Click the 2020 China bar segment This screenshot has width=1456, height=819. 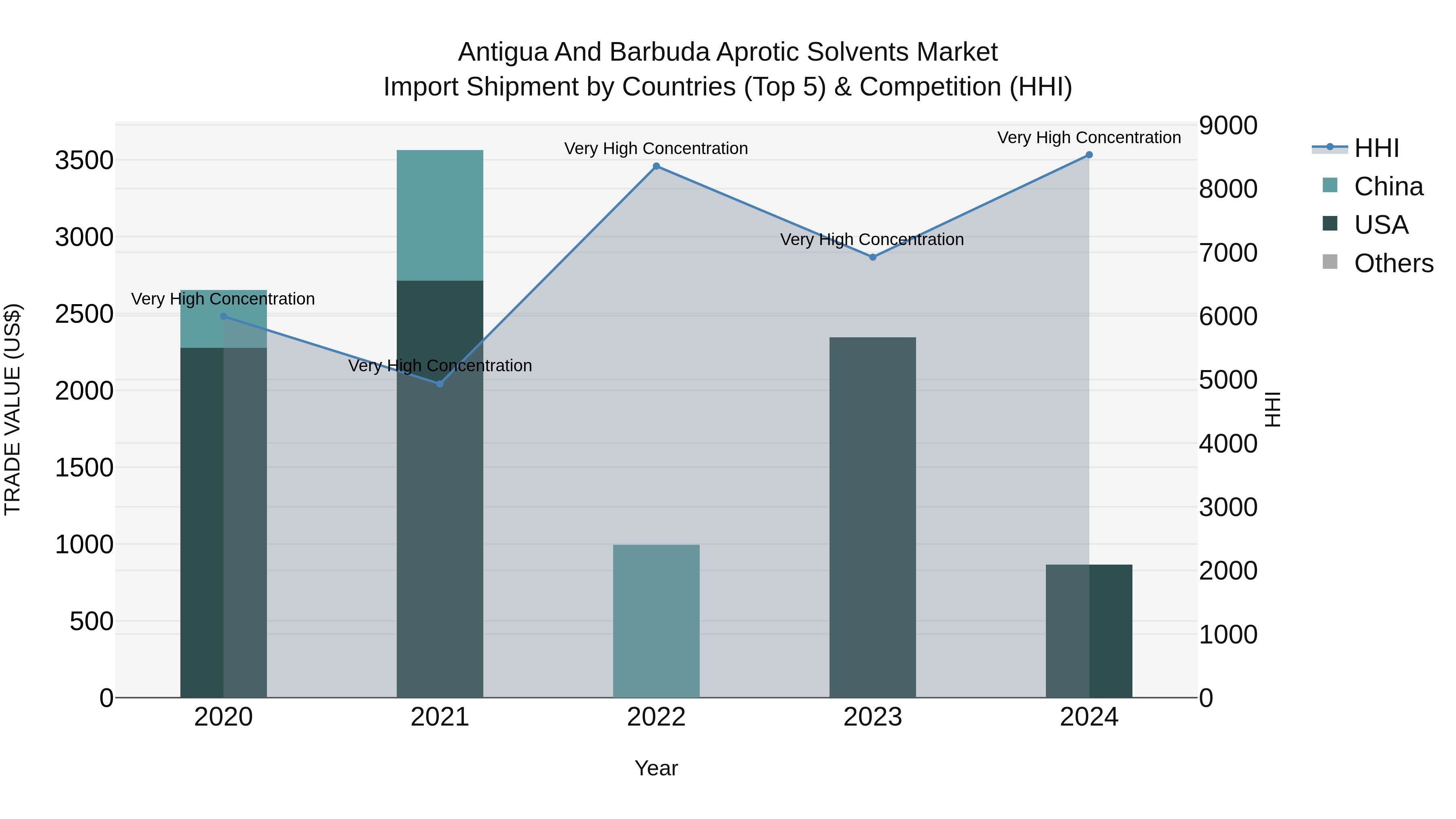point(223,319)
